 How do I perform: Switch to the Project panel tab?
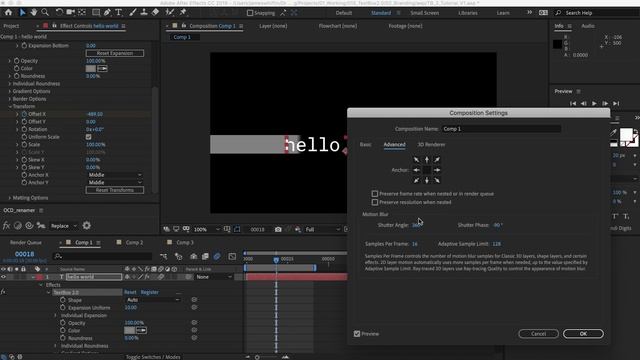pos(11,26)
